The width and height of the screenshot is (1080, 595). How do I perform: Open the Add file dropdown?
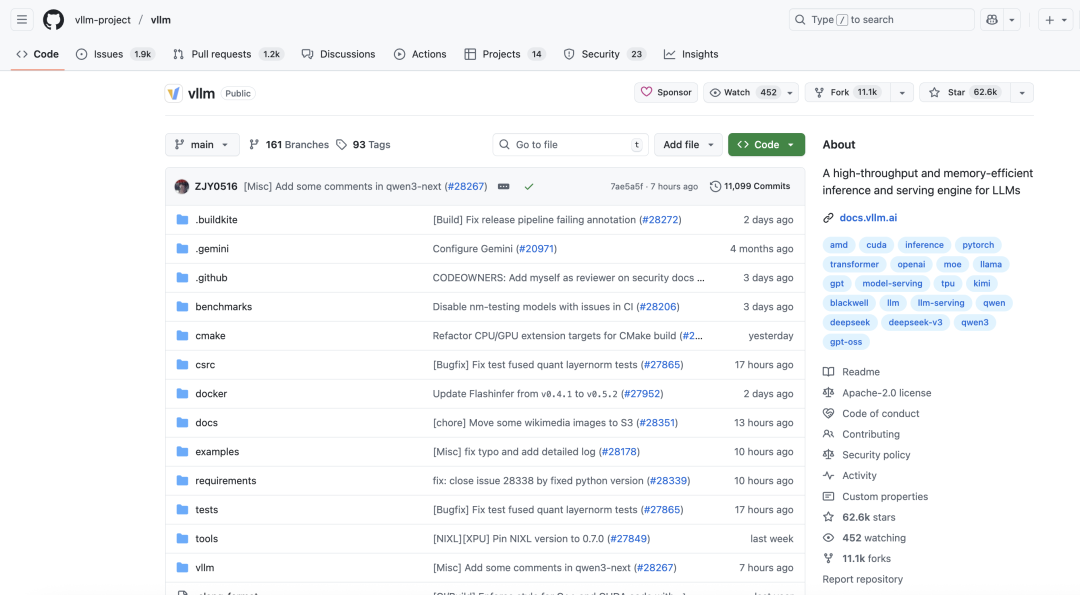point(688,145)
